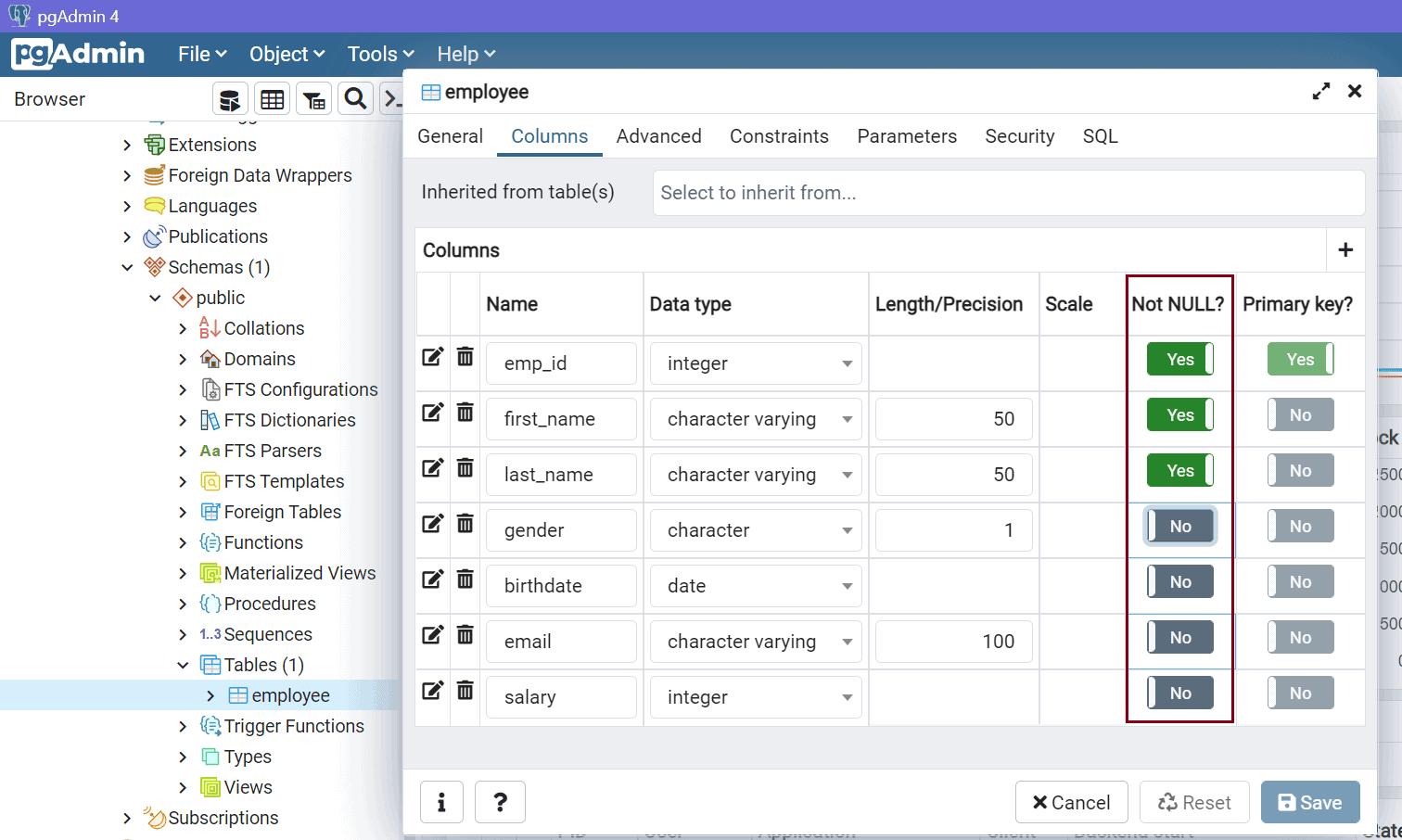Click the View Data table icon in Browser toolbar
The image size is (1402, 840).
[273, 99]
